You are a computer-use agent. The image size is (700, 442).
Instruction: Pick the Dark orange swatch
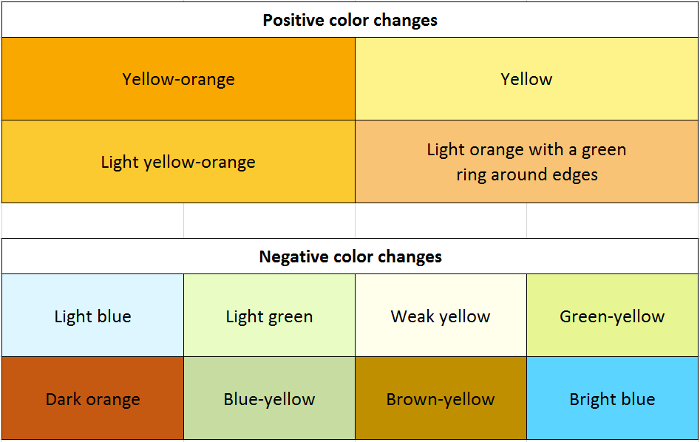click(x=92, y=399)
